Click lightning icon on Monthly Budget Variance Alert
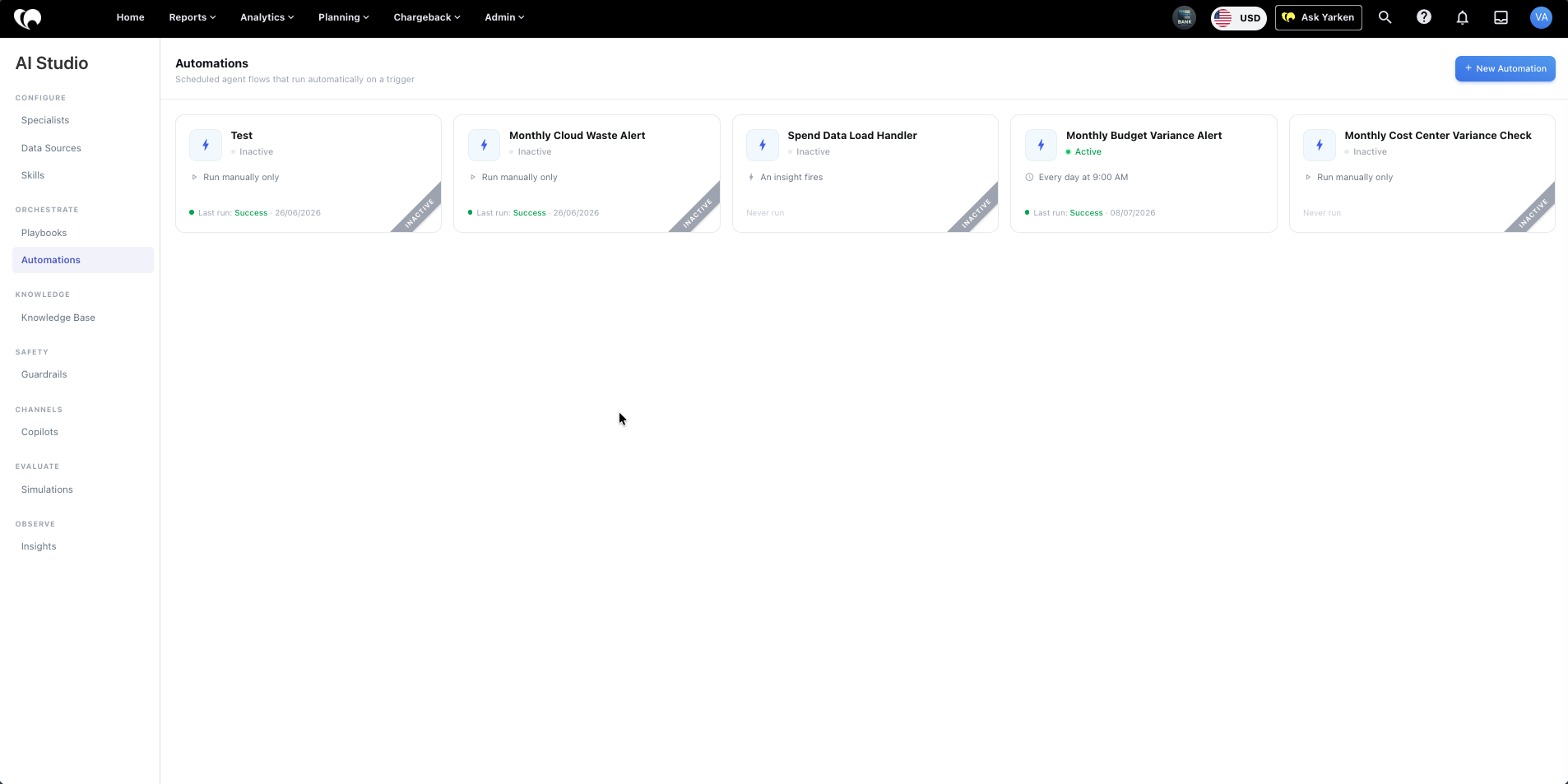Screen dimensions: 1568x784 tap(1041, 145)
